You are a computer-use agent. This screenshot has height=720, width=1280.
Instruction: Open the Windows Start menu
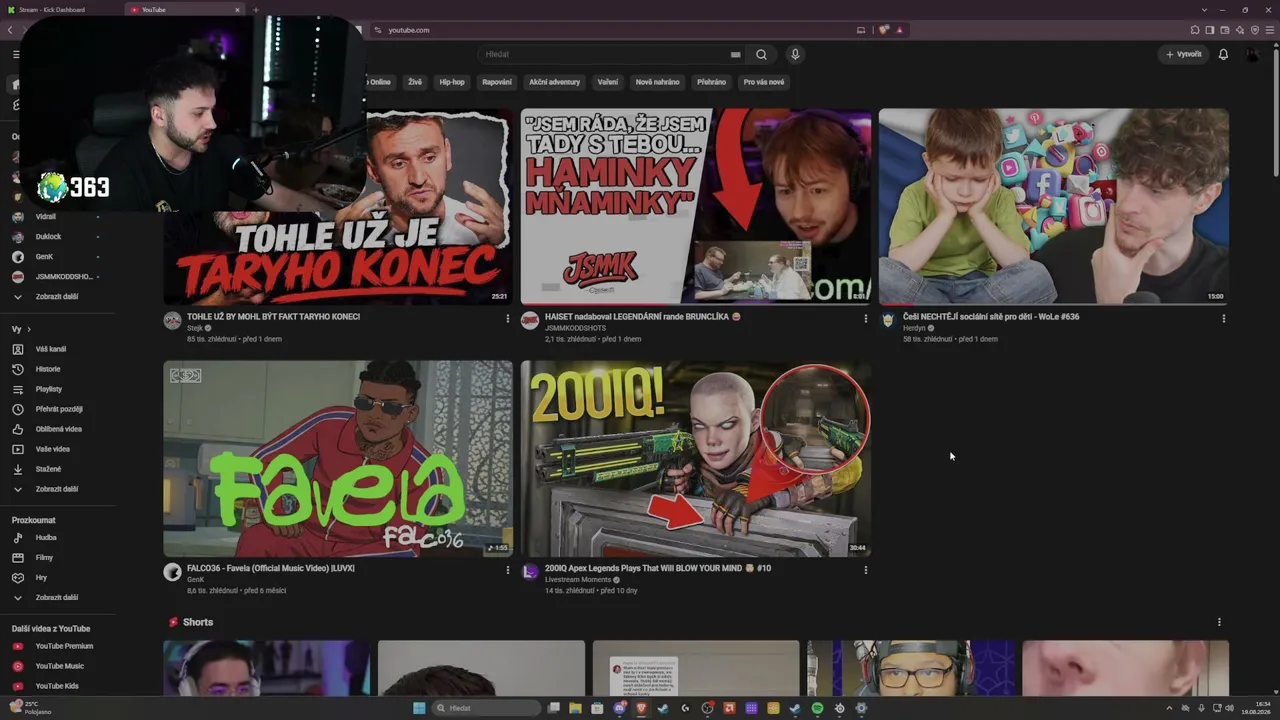point(419,708)
